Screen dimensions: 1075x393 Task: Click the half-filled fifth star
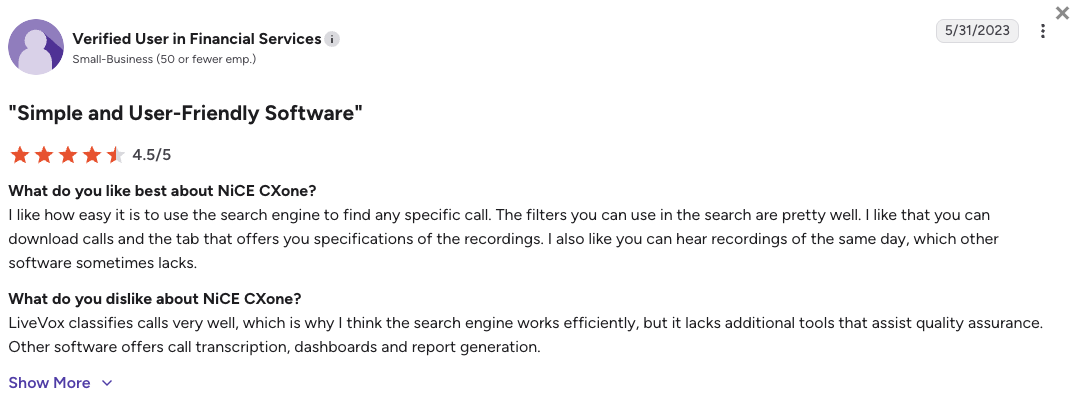[x=116, y=155]
